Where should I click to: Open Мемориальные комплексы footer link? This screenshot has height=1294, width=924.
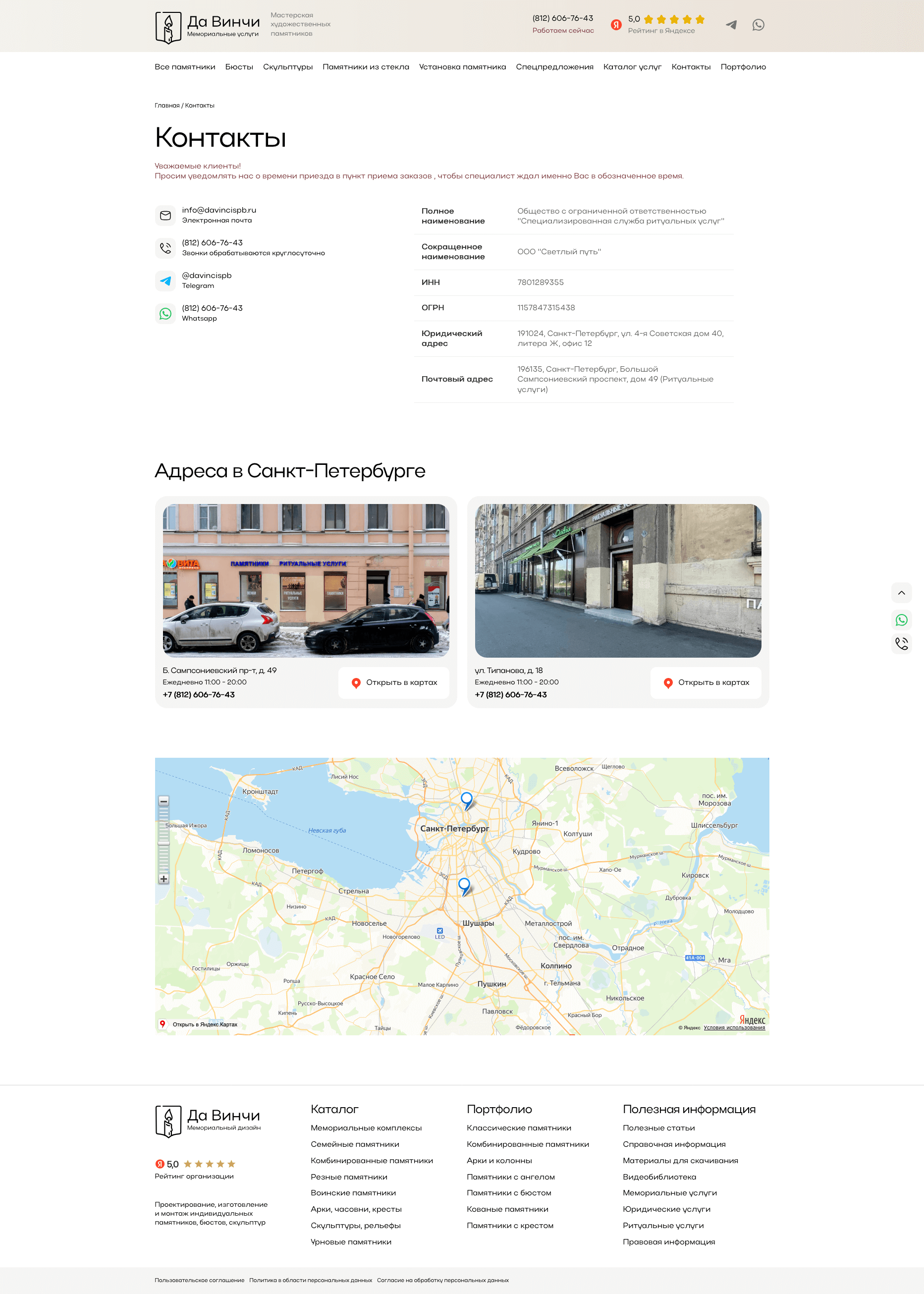(x=366, y=1128)
